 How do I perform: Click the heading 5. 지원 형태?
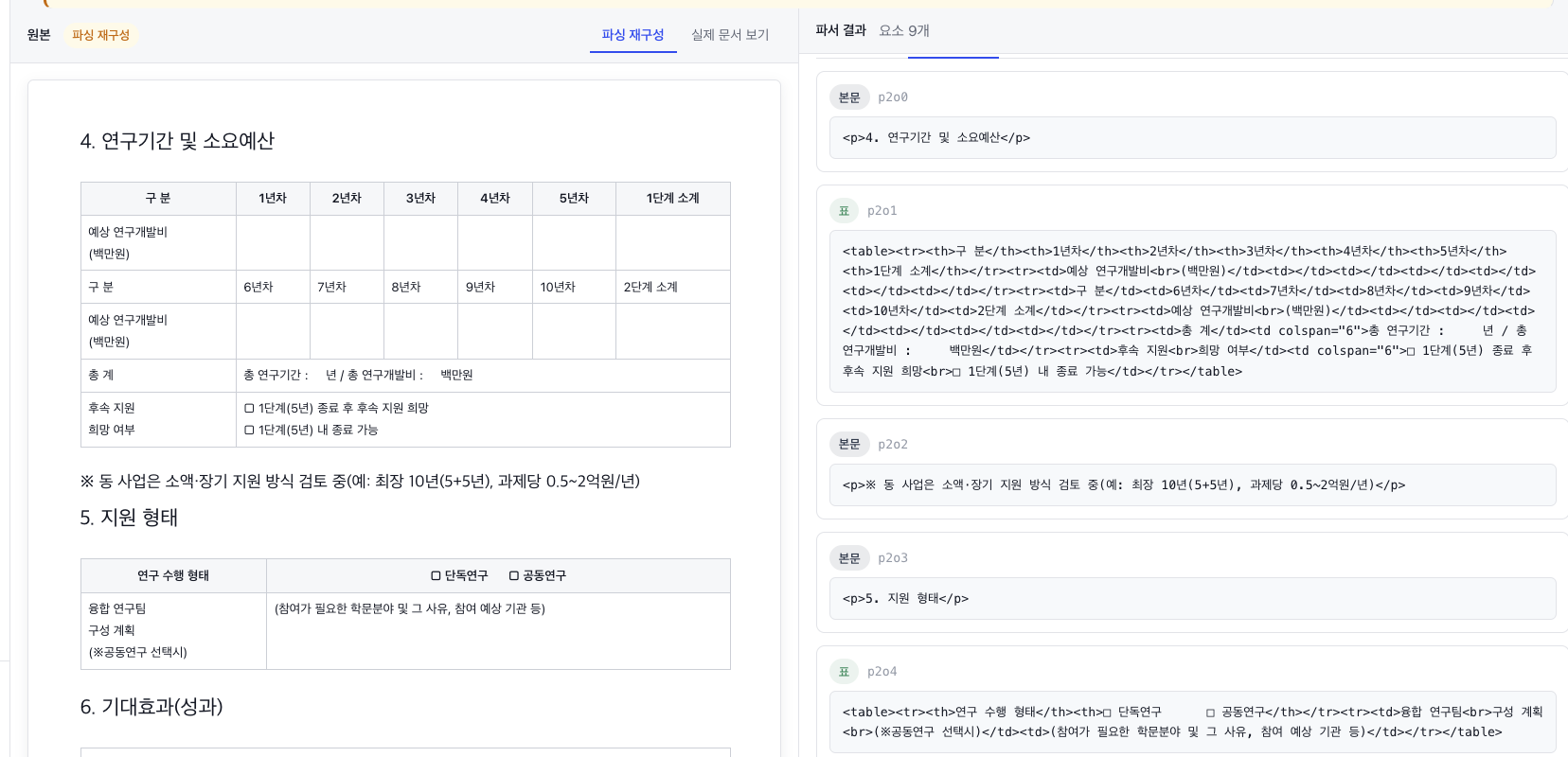(129, 518)
